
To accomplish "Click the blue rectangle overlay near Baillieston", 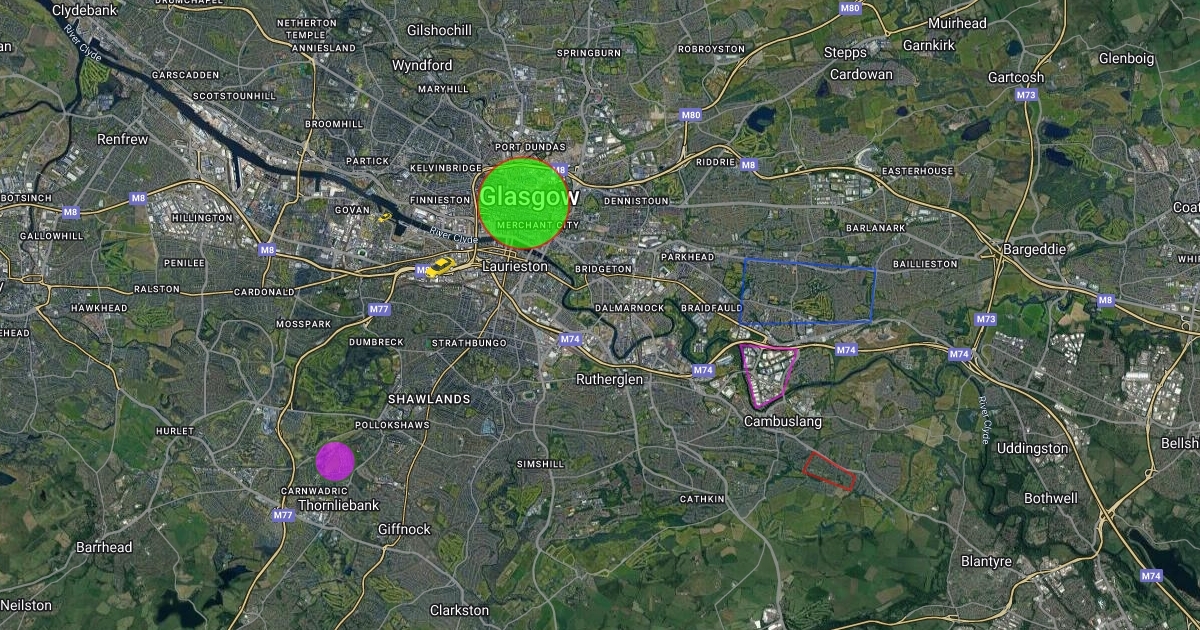I will coord(808,292).
